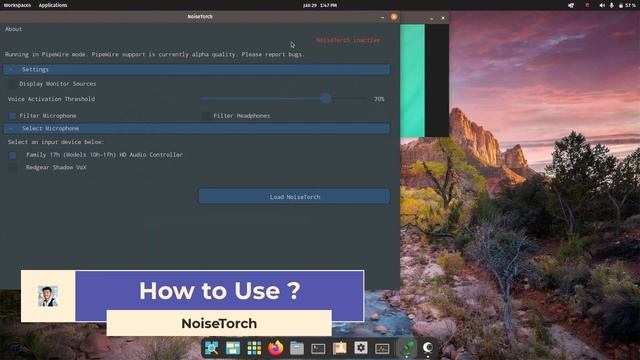Minimize the NoiseTorch window
Screen dimensions: 640x360
pos(382,17)
